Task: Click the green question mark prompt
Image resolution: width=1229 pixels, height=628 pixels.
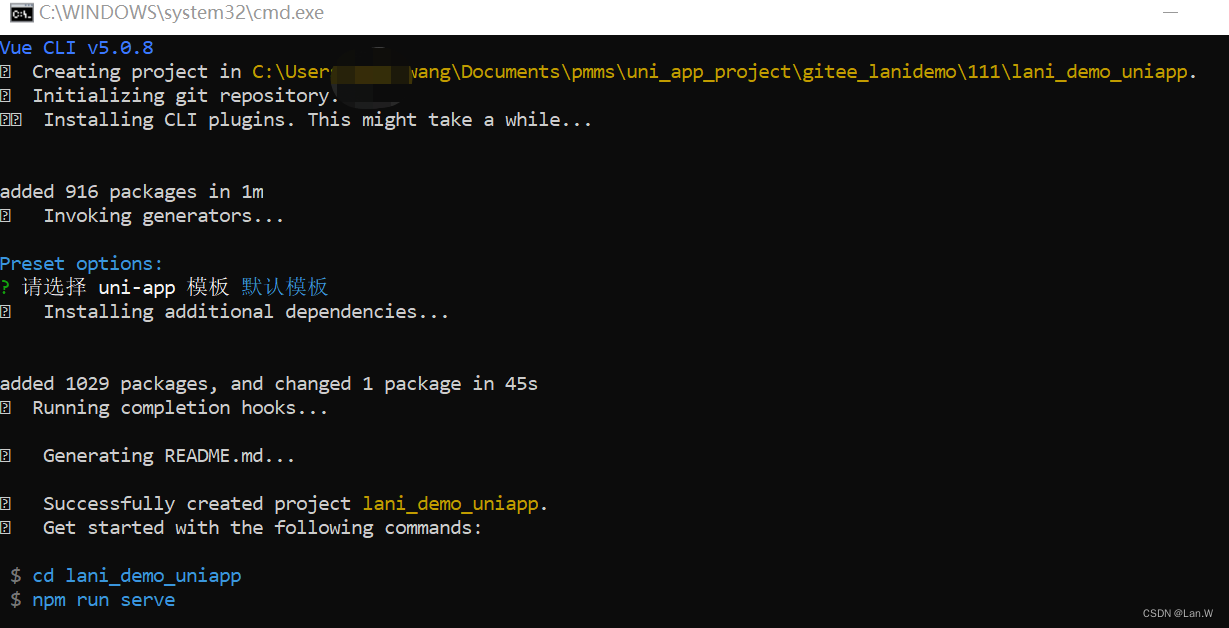Action: coord(5,288)
